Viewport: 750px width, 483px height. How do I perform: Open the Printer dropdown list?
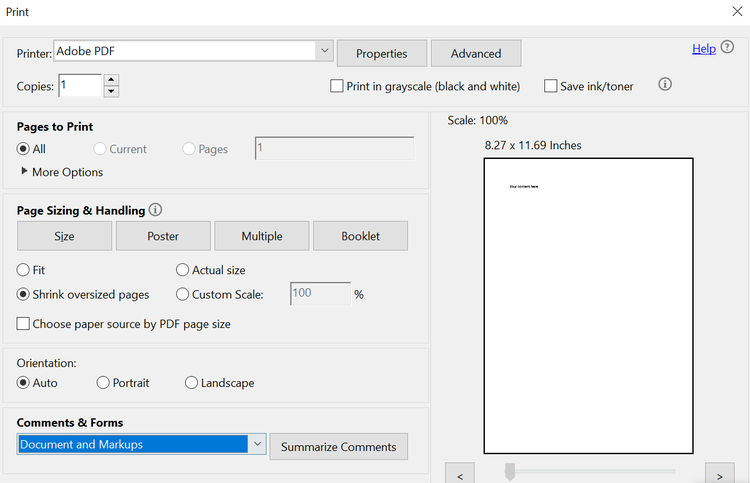coord(324,50)
